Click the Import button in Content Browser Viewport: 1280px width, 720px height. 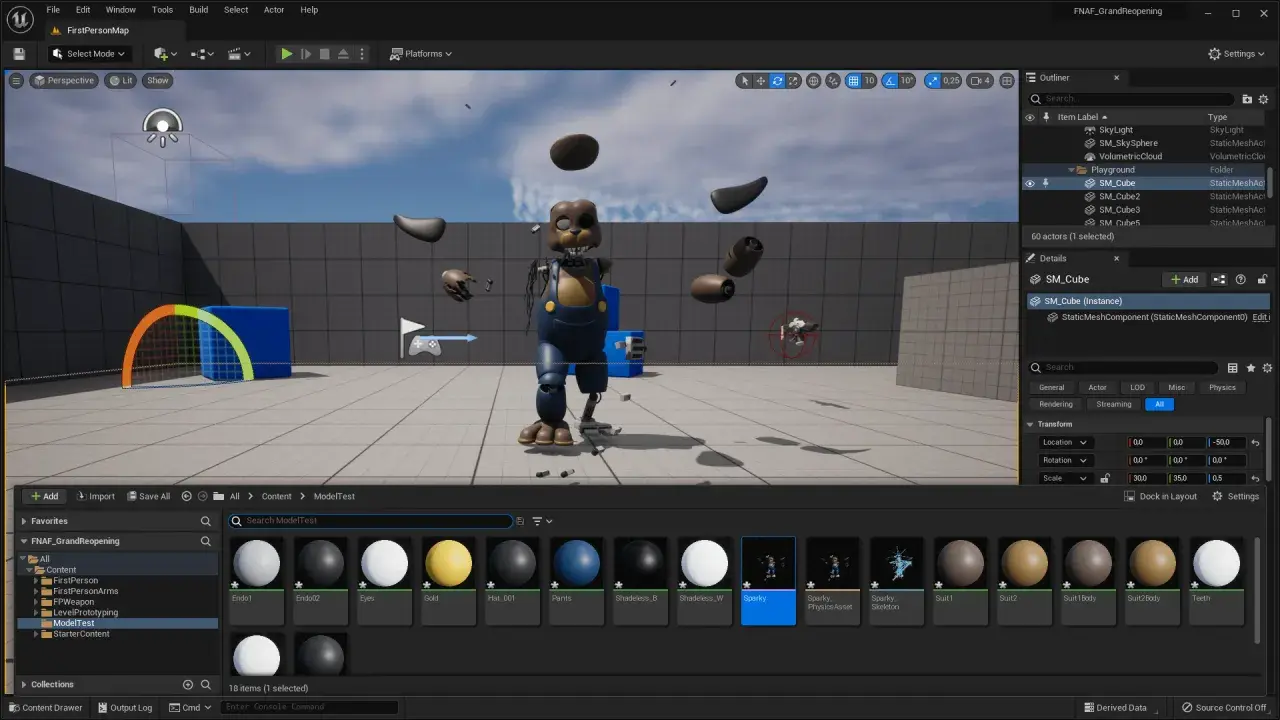95,497
